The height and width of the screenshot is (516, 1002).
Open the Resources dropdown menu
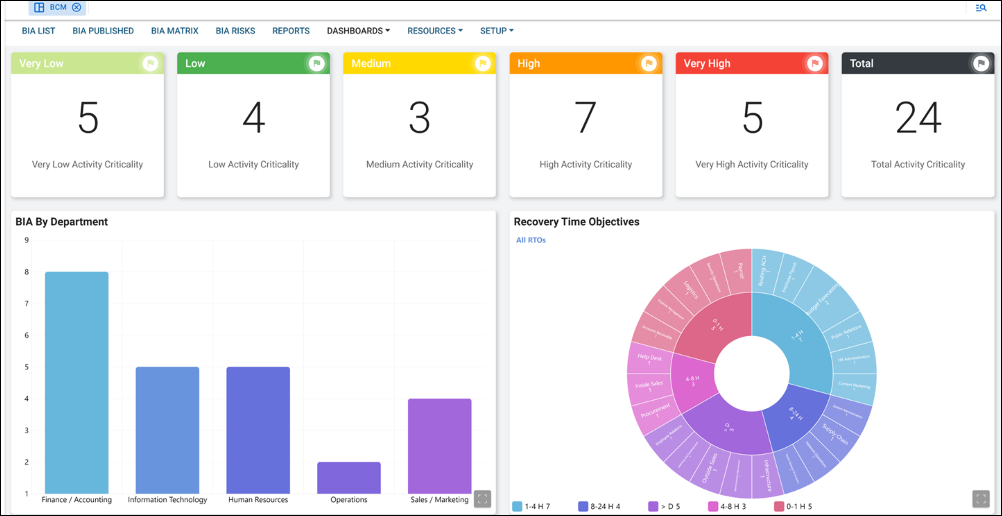tap(434, 31)
